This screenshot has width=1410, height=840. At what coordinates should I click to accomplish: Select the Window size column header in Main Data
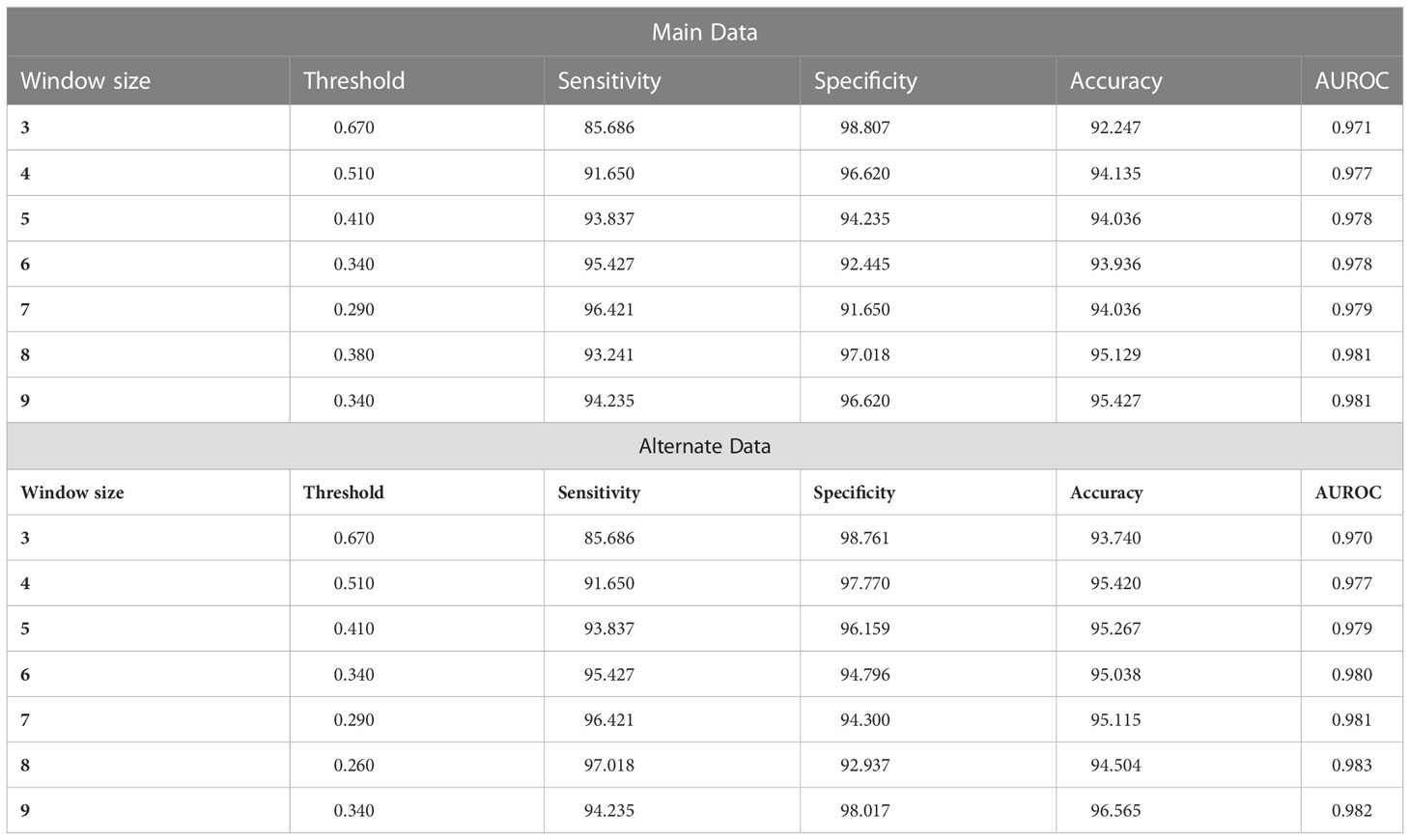pyautogui.click(x=85, y=81)
